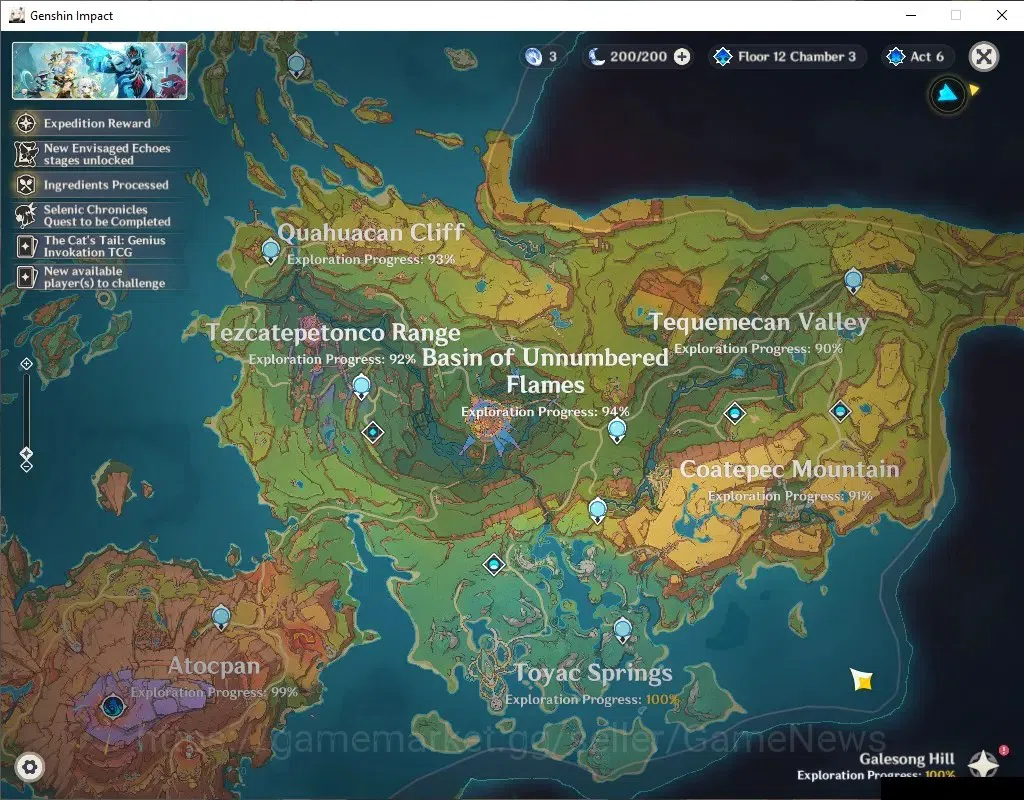This screenshot has width=1024, height=800.
Task: Open map settings gear icon
Action: tap(29, 767)
